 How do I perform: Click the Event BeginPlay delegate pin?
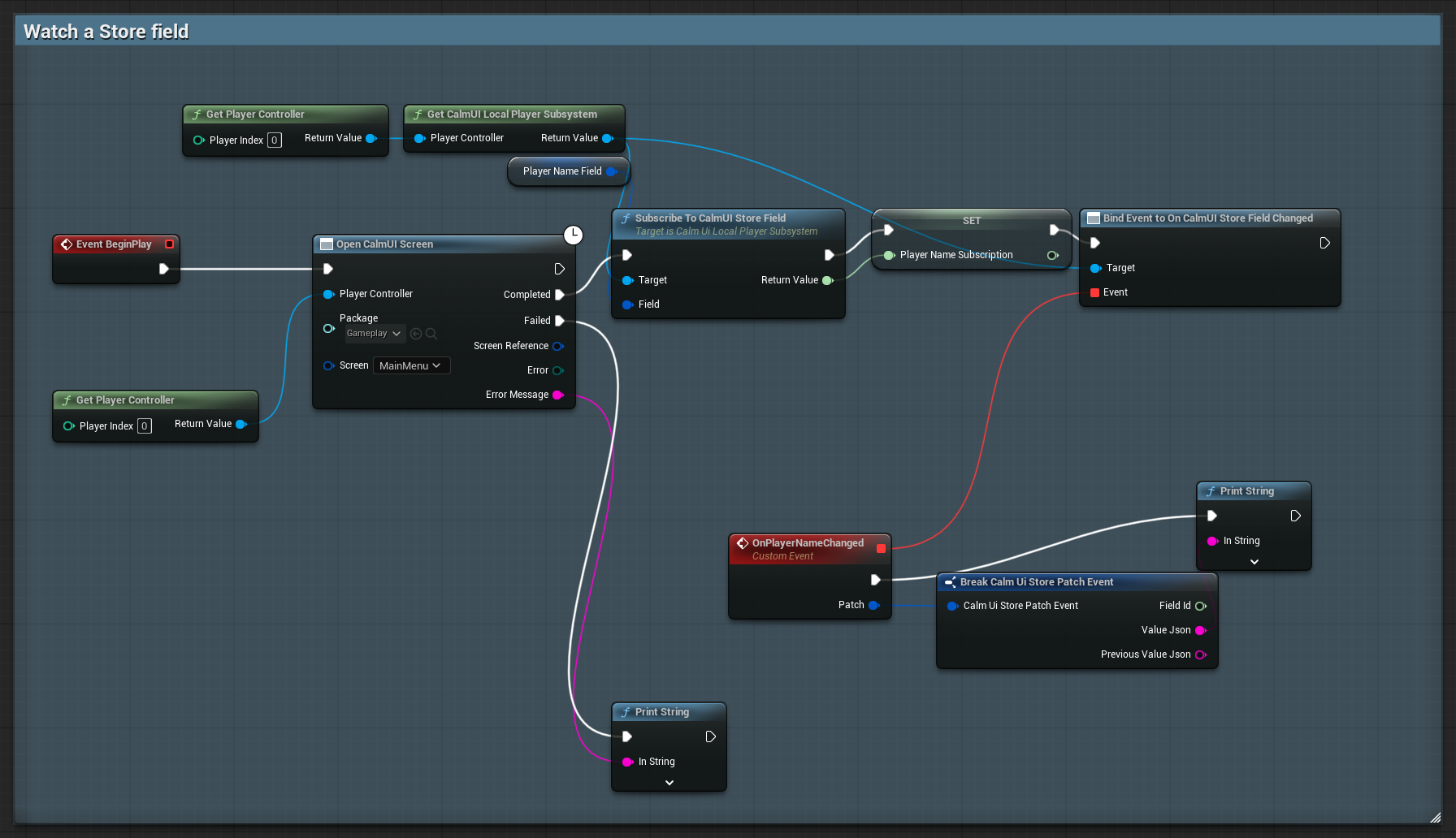(x=169, y=244)
